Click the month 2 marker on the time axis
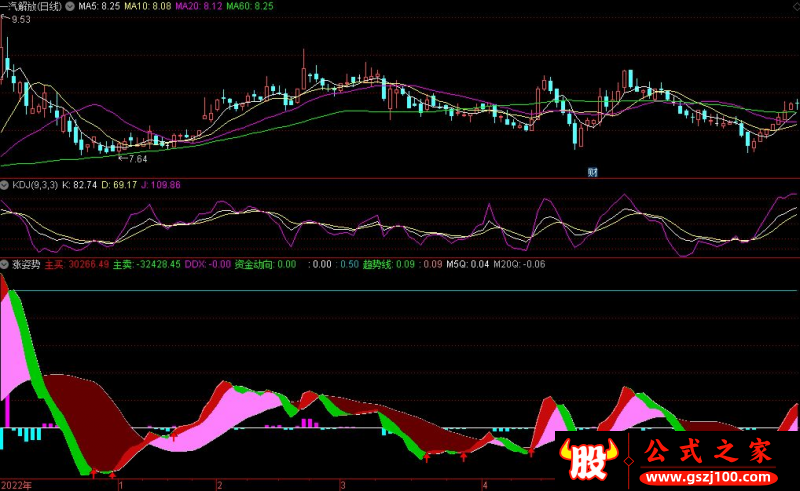Image resolution: width=800 pixels, height=491 pixels. pos(219,485)
